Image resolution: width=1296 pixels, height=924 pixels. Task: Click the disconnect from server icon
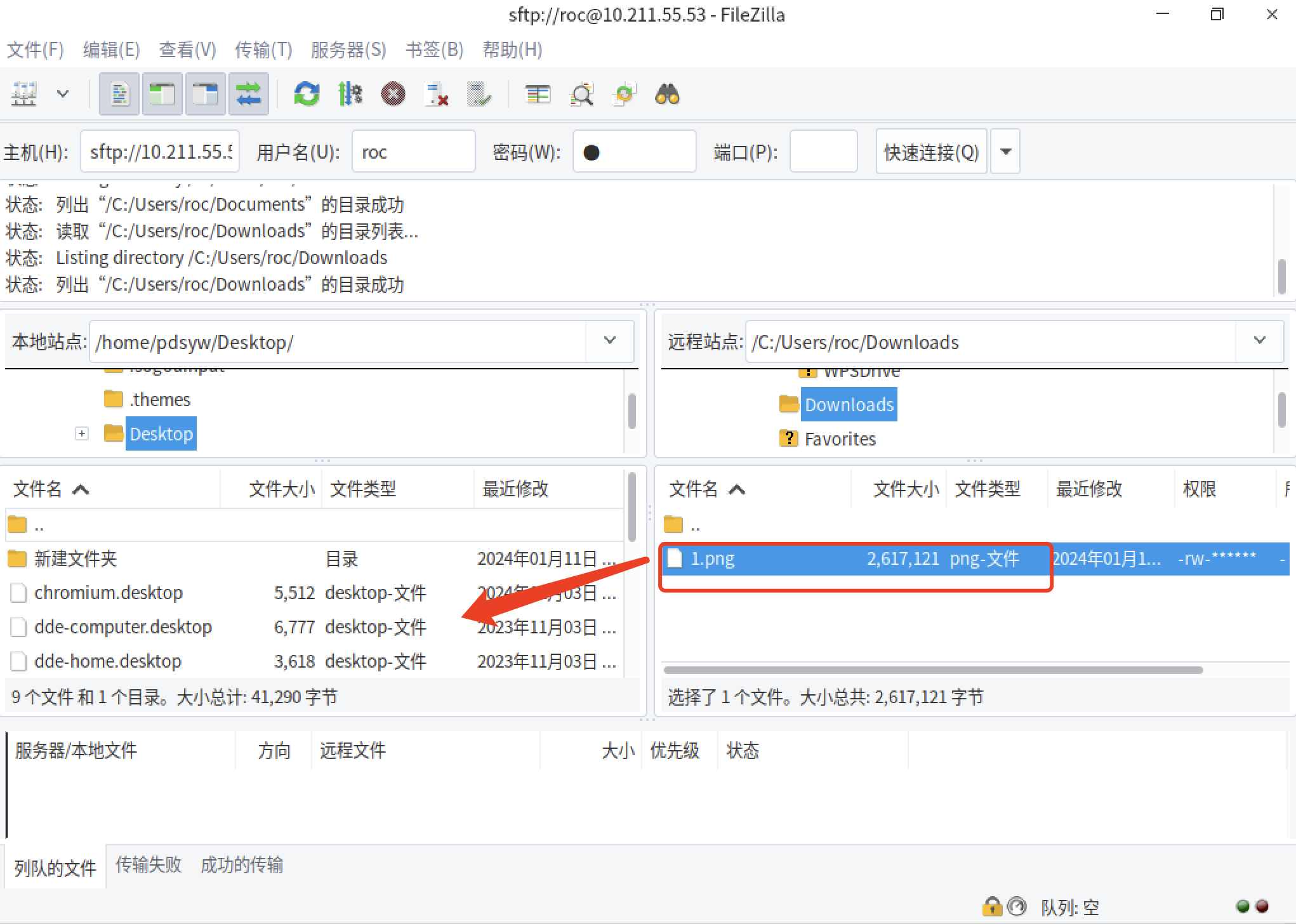pyautogui.click(x=437, y=95)
